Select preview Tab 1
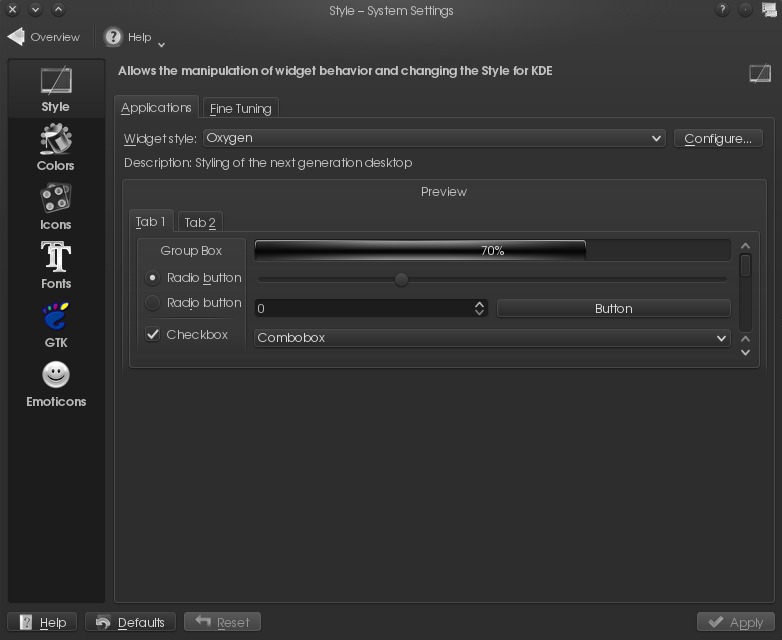Image resolution: width=782 pixels, height=640 pixels. tap(151, 221)
